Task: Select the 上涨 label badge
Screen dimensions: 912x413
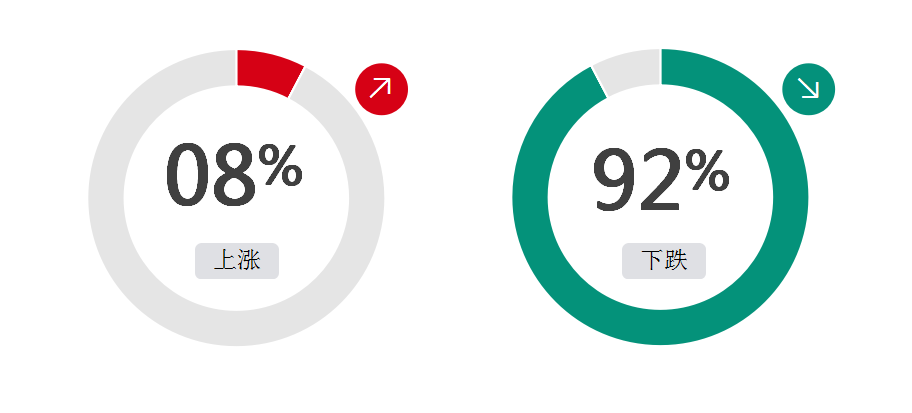Action: click(x=237, y=261)
